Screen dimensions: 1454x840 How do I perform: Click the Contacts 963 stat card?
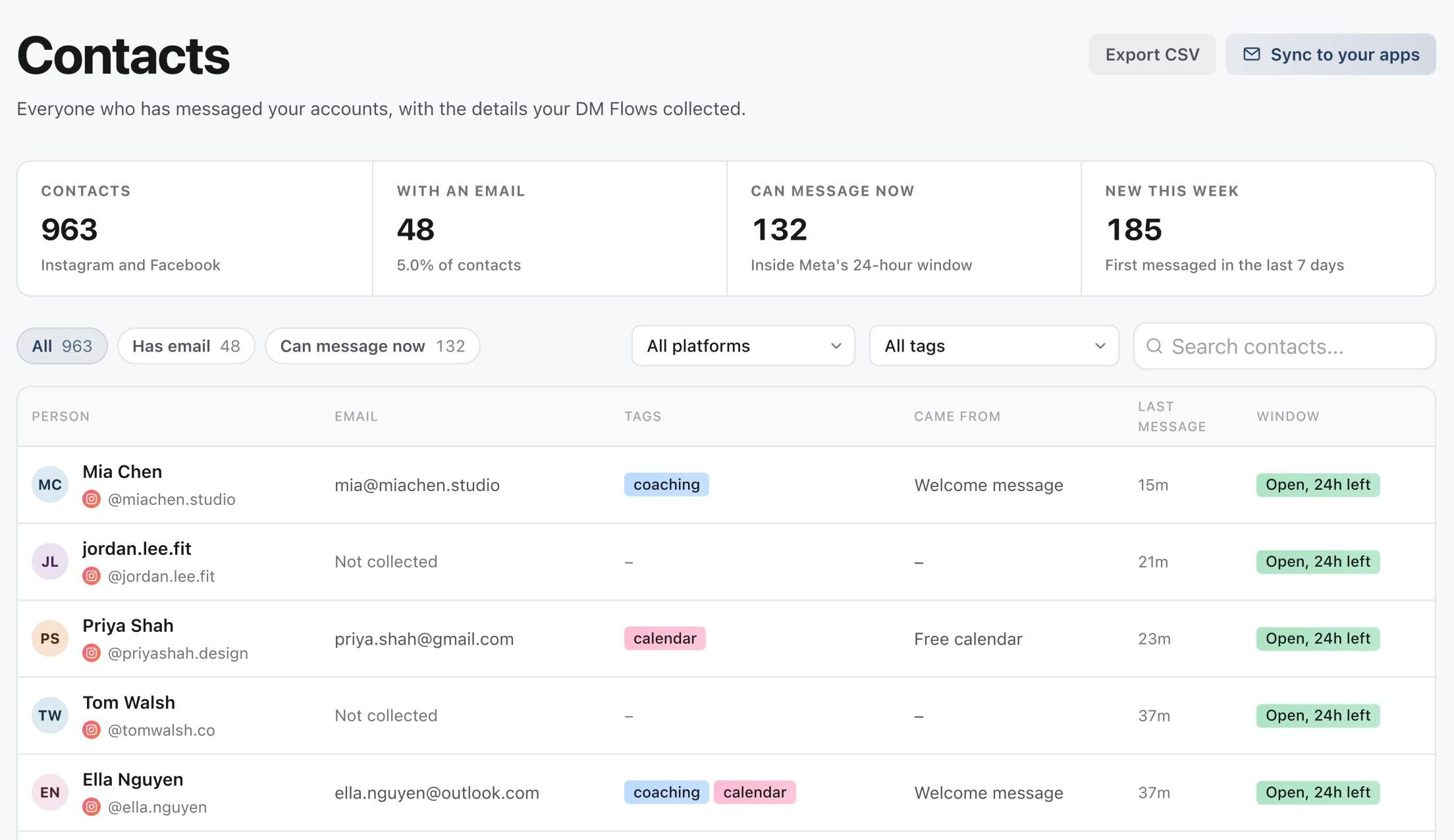click(195, 228)
